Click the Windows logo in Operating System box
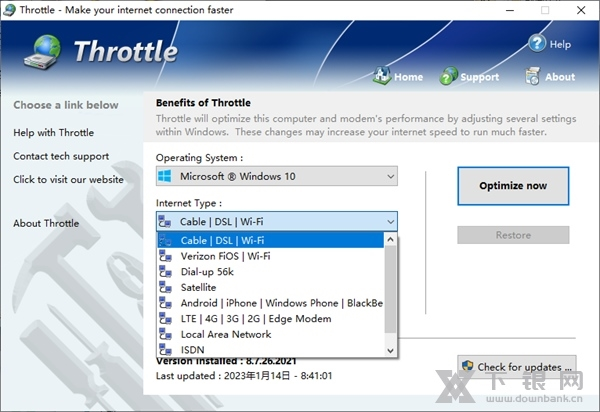This screenshot has height=412, width=600. (x=165, y=176)
